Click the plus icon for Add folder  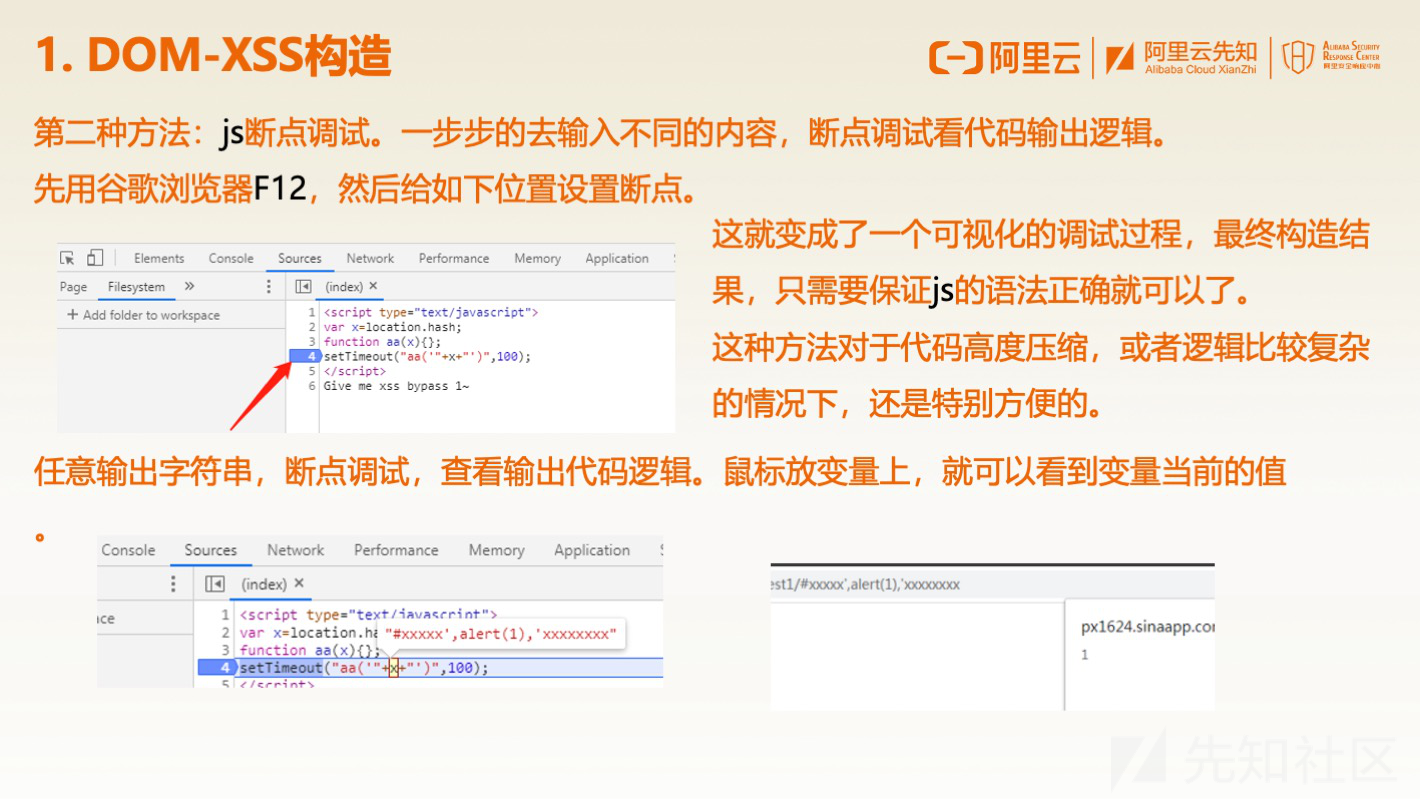(x=72, y=315)
